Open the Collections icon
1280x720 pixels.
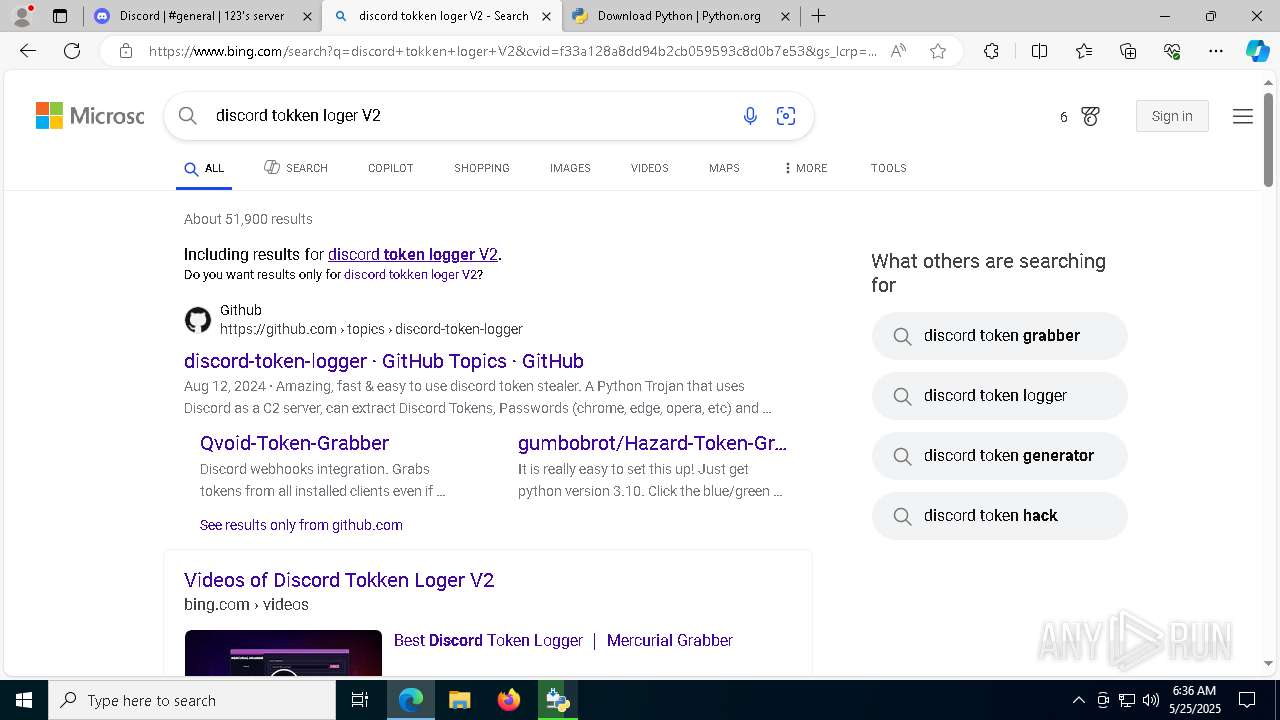(1128, 51)
